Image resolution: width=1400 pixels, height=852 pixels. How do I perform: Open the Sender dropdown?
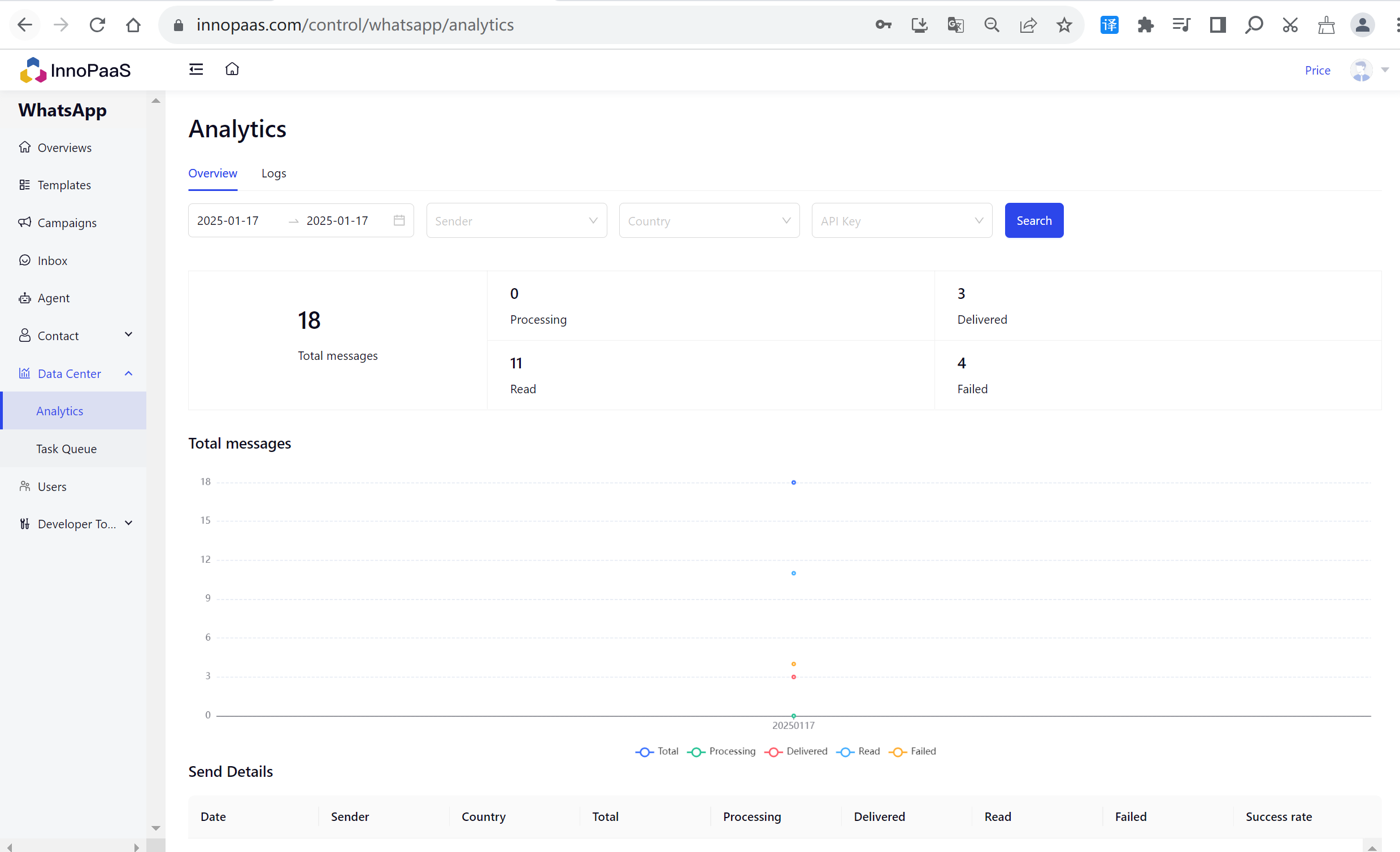click(516, 220)
